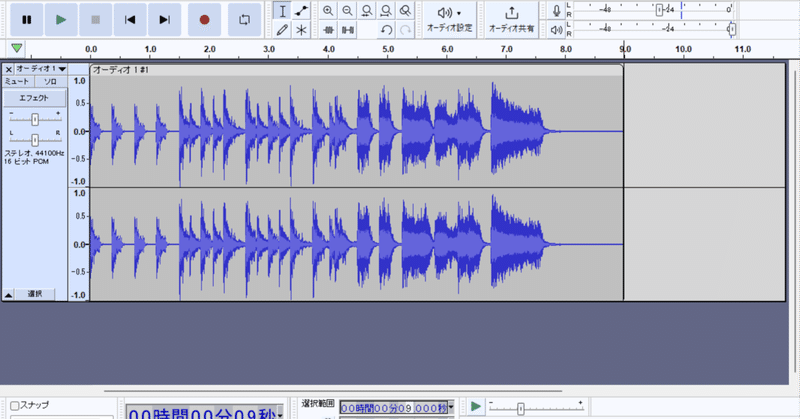Click the 選択範囲 selection start time field
Viewport: 800px width, 419px height.
click(x=393, y=407)
